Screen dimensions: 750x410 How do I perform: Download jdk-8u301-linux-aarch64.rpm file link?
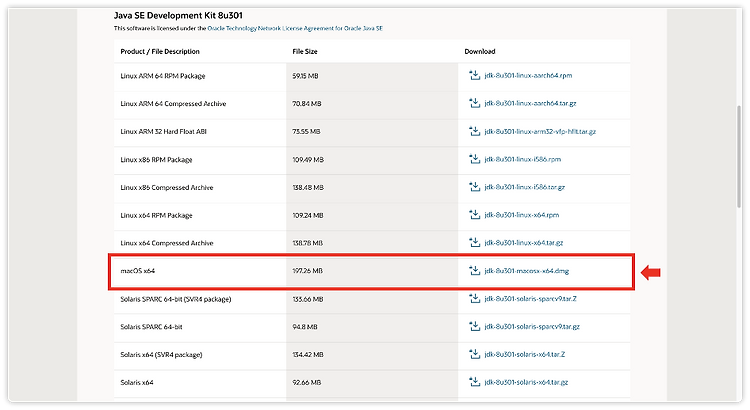528,75
